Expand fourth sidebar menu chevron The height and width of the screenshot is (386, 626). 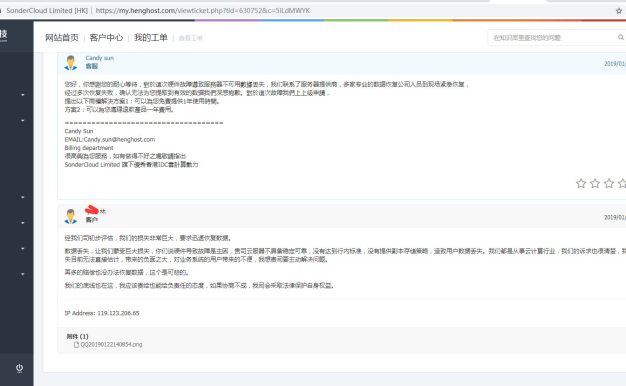(x=22, y=222)
